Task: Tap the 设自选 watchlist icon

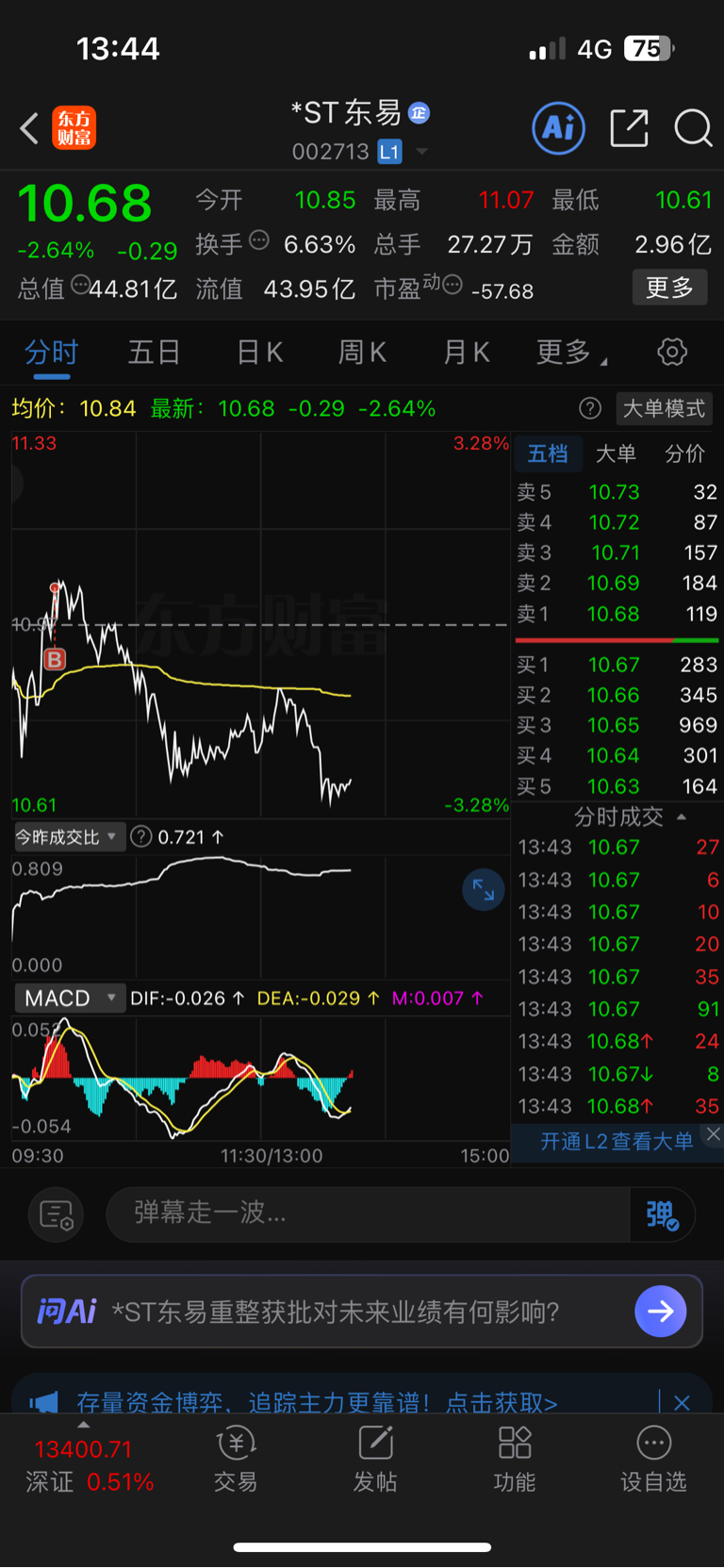Action: 653,1460
